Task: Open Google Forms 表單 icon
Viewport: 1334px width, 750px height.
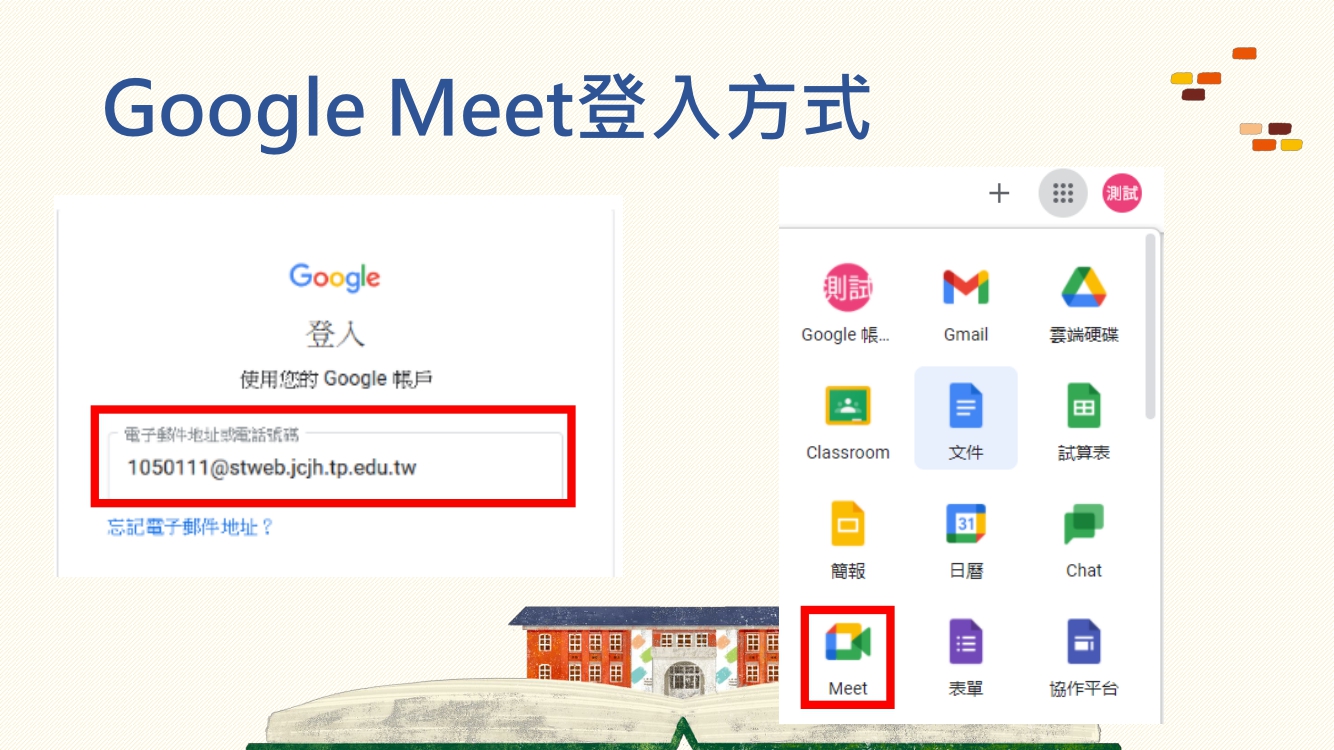Action: tap(966, 657)
